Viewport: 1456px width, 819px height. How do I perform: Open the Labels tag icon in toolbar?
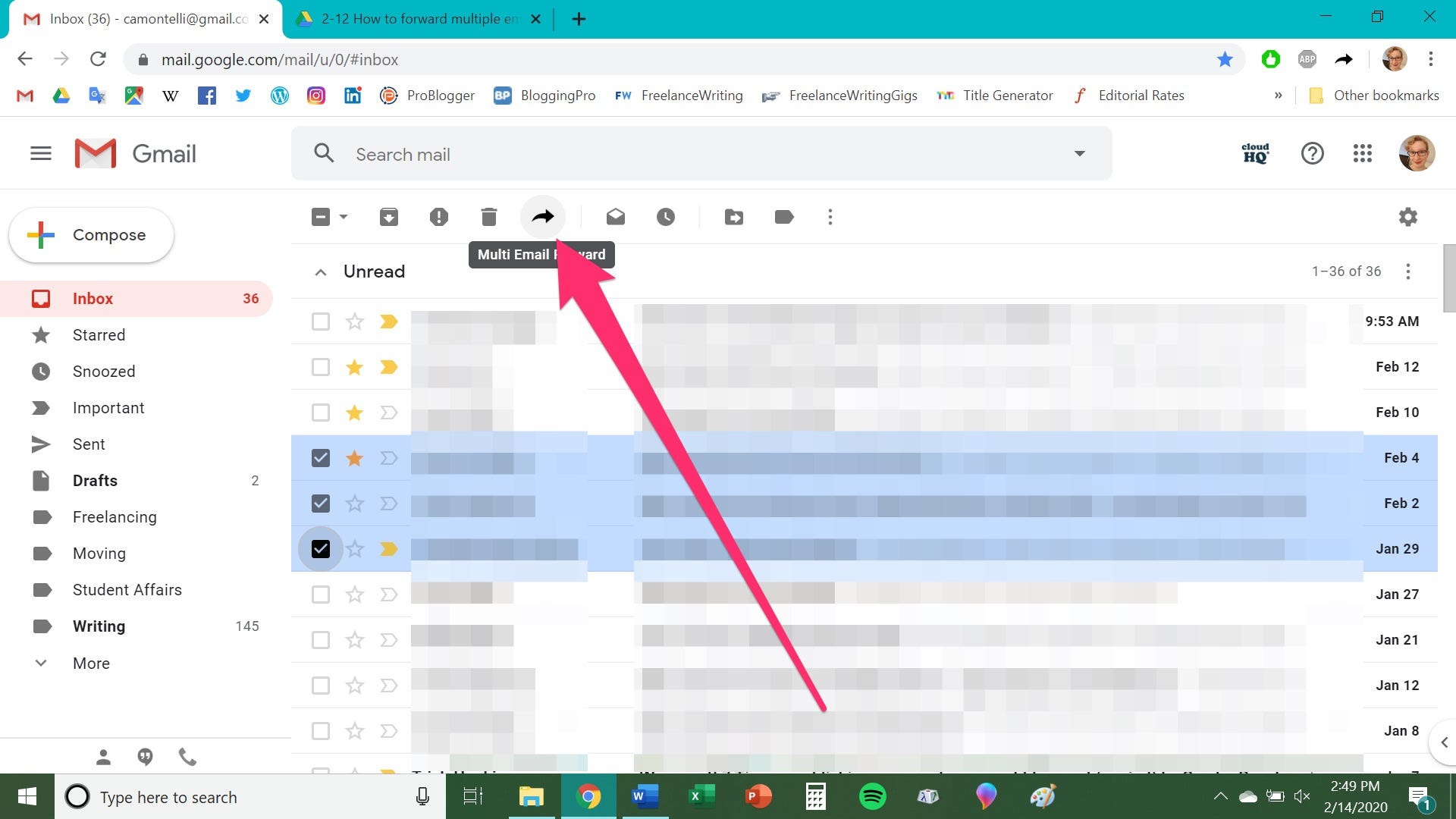point(784,217)
